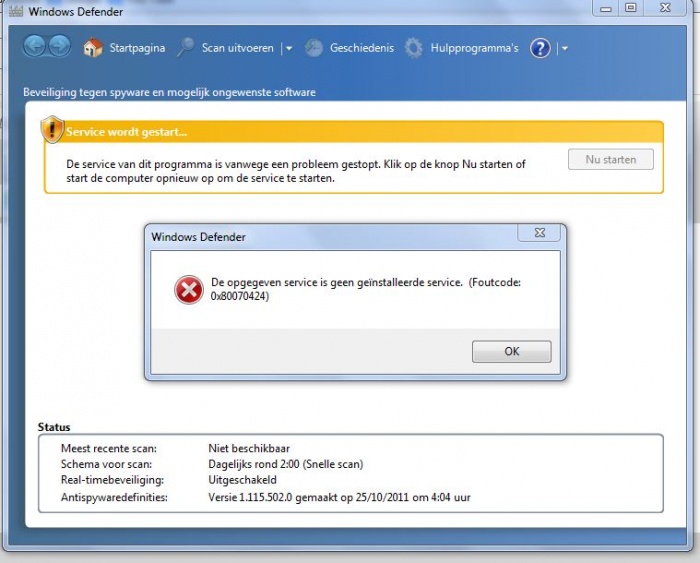Click the Windows Defender title bar icon
This screenshot has width=700, height=563.
(x=16, y=11)
